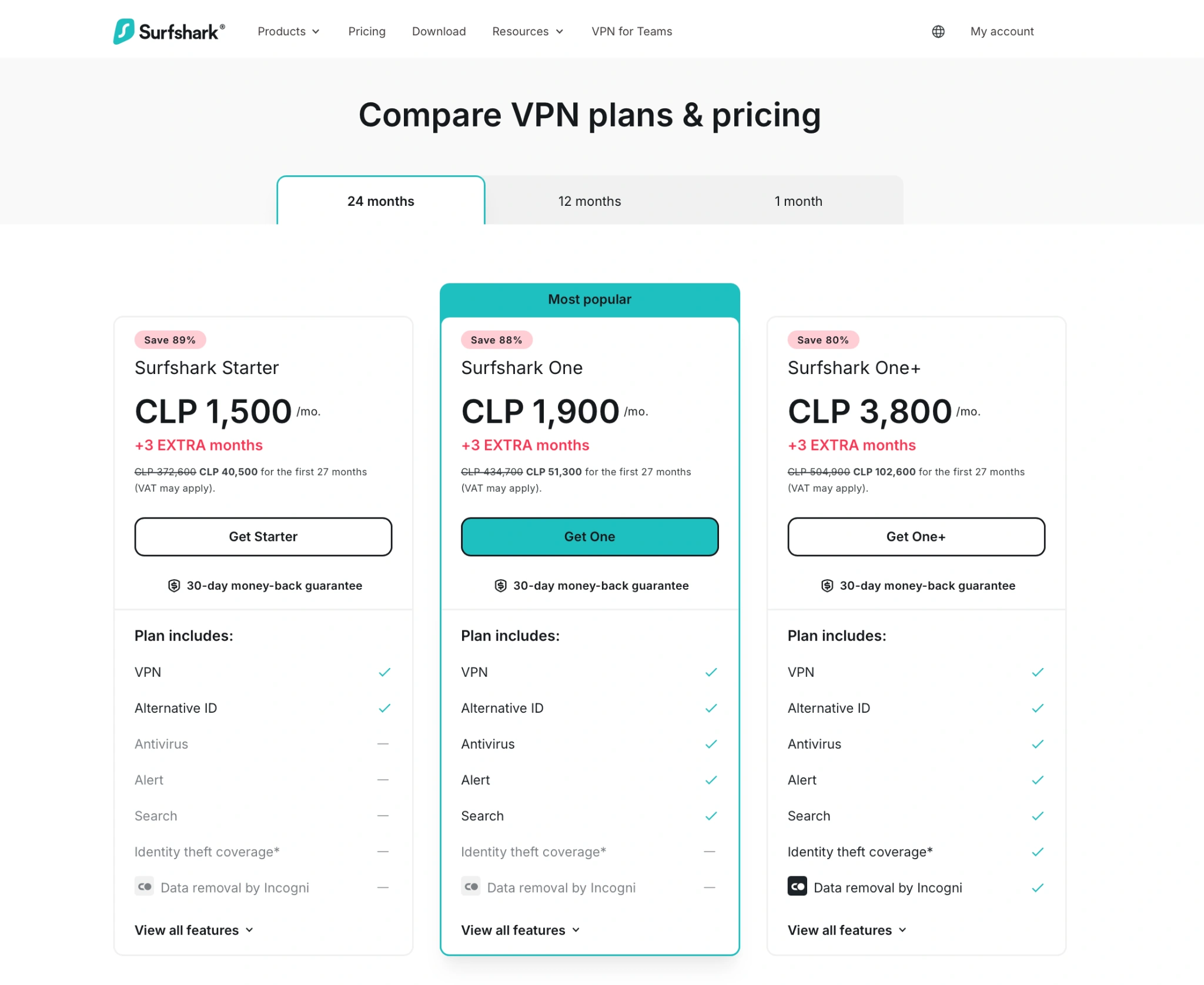Click the Antivirus checkmark in Surfshark One plan
The width and height of the screenshot is (1204, 985).
[711, 743]
